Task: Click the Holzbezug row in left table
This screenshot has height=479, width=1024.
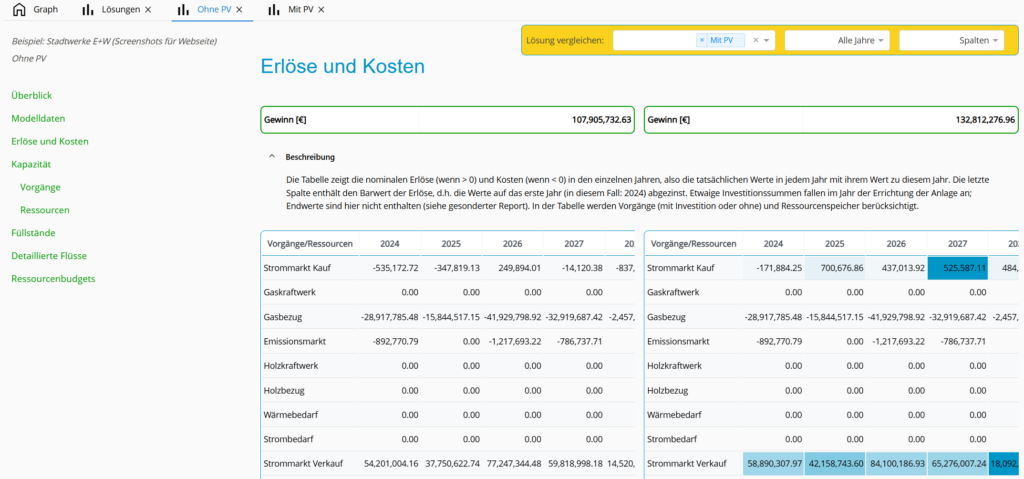Action: coord(448,390)
